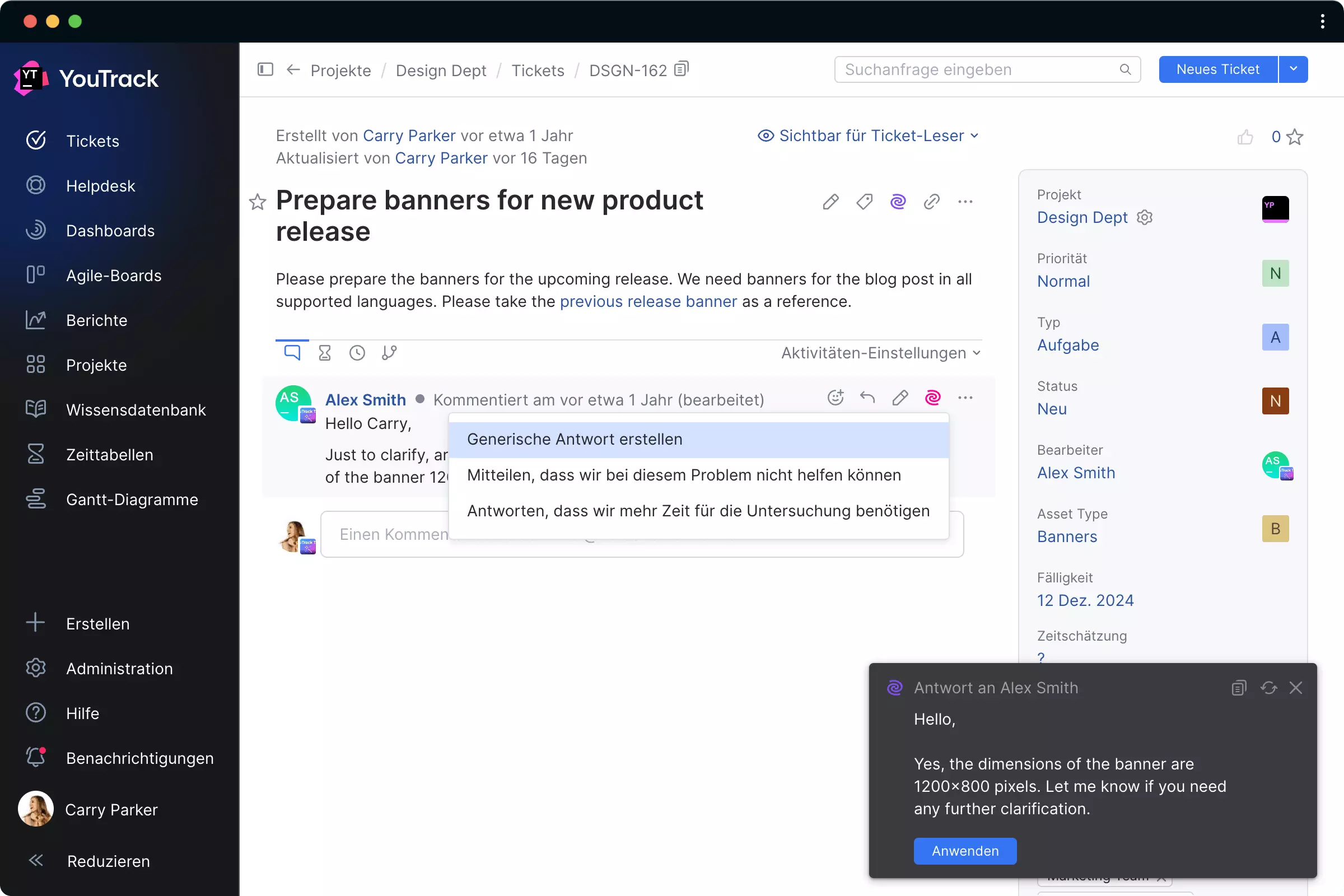This screenshot has height=896, width=1344.
Task: Click the AI assistant icon beside ticket title
Action: click(x=898, y=201)
